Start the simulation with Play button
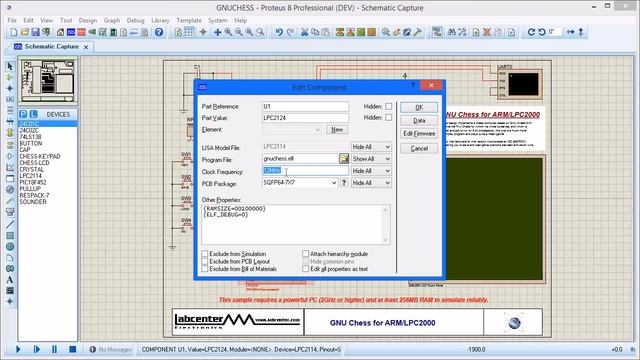Screen dimensions: 640x360 (x=18, y=349)
